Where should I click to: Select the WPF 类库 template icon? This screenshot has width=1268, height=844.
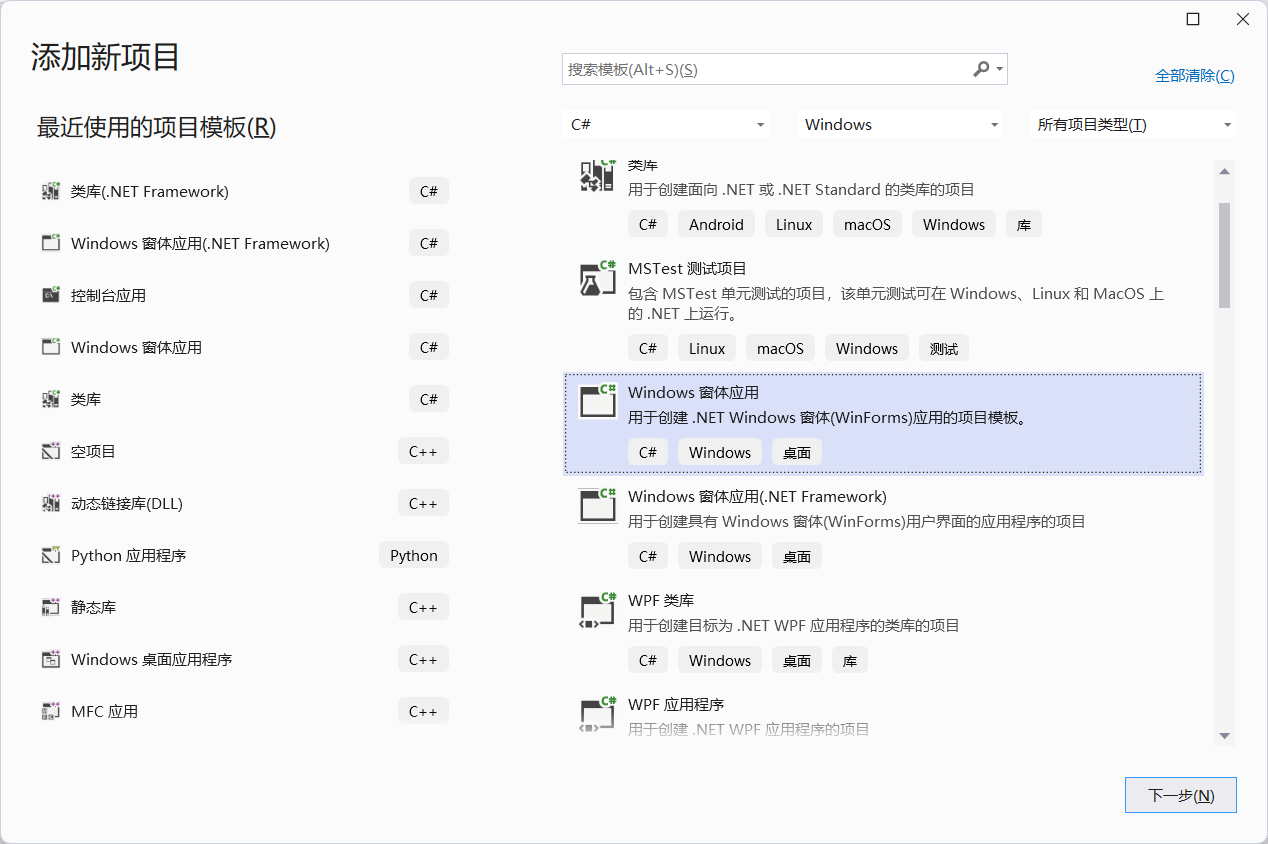click(597, 610)
